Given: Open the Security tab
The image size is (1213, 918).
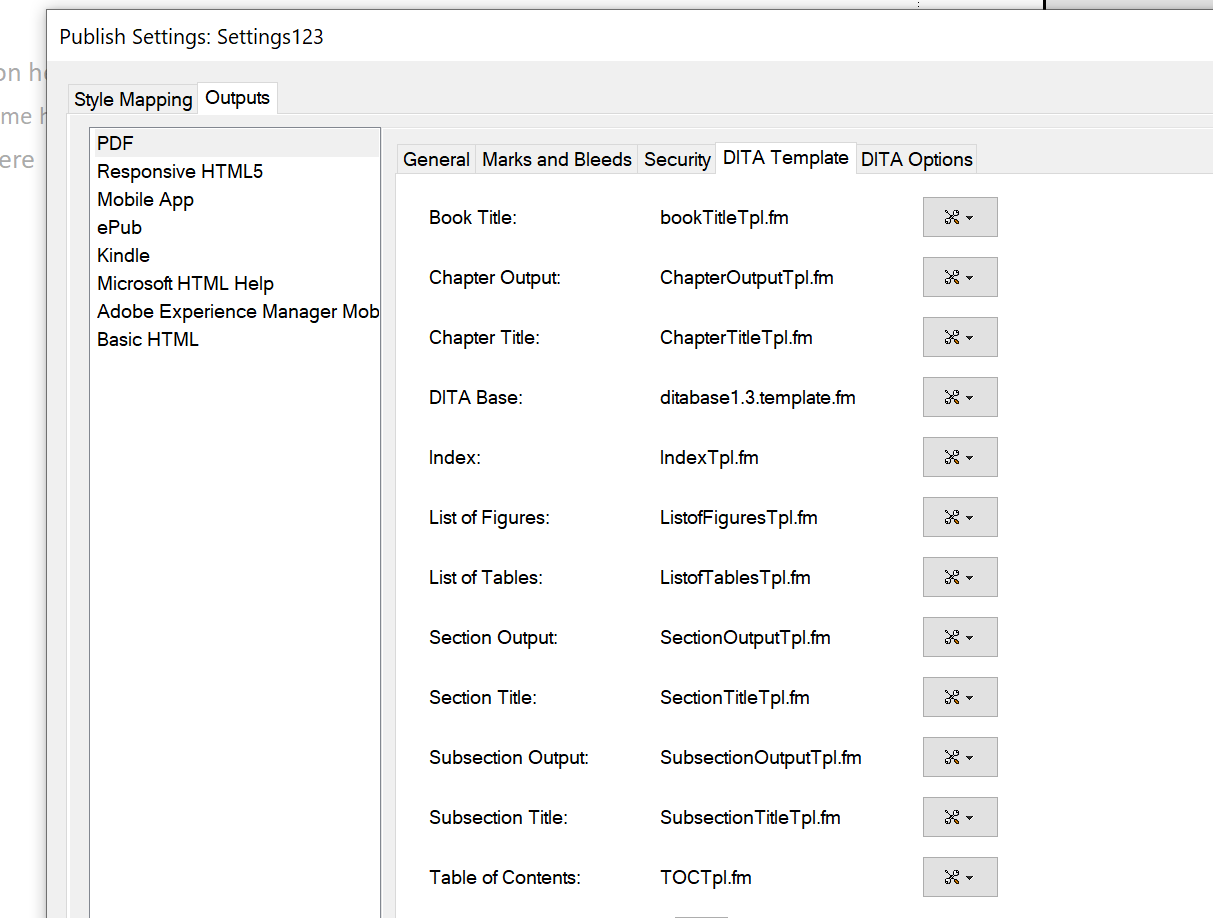Looking at the screenshot, I should 677,159.
